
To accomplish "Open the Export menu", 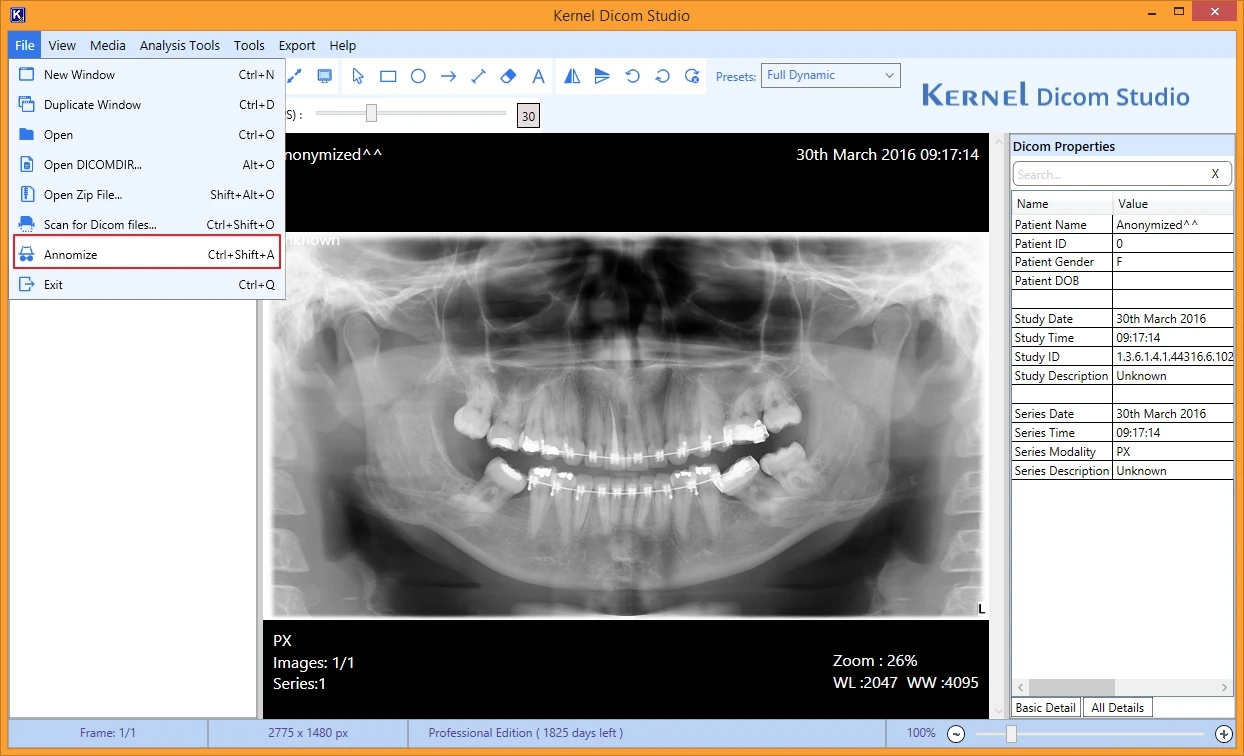I will tap(297, 46).
